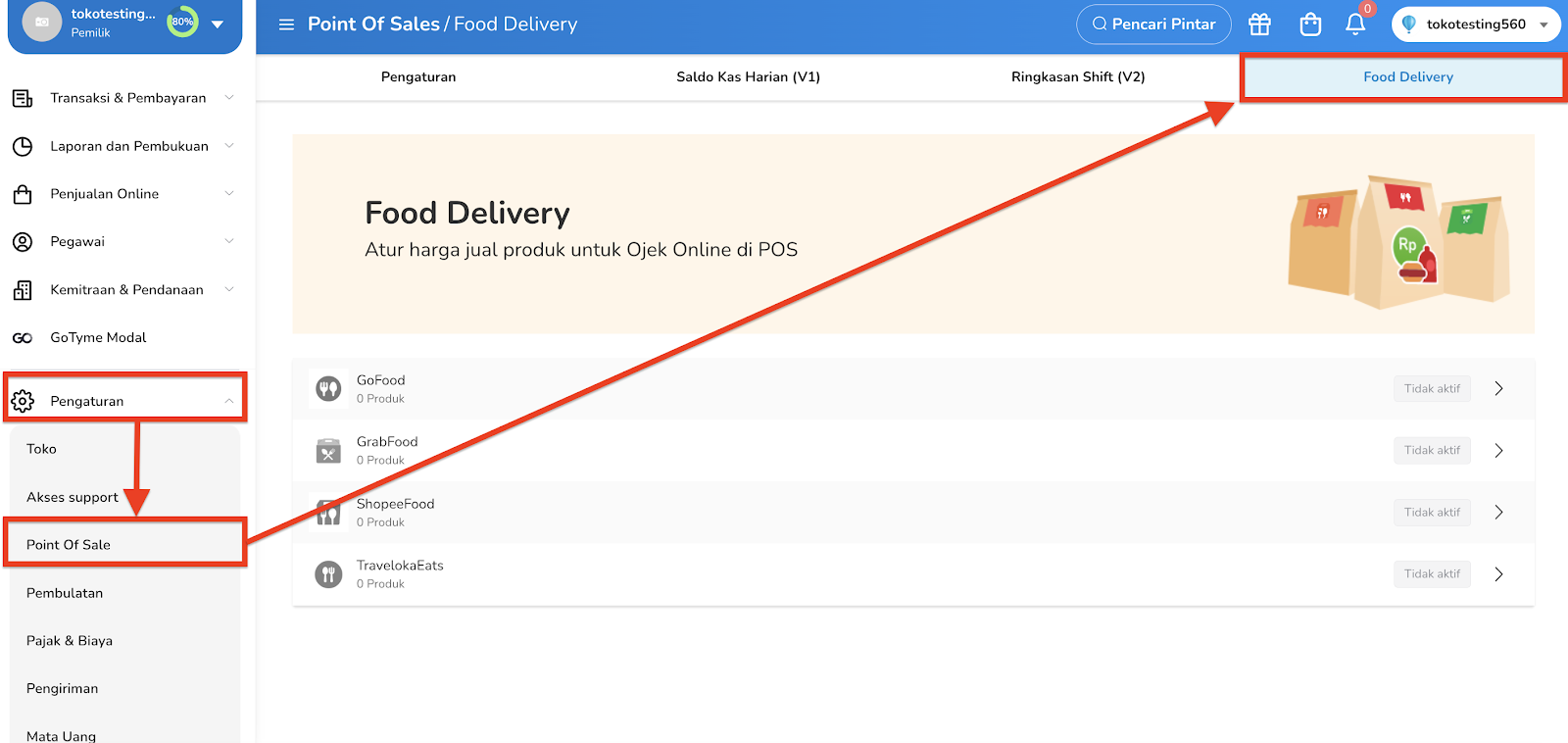Click the Pencari Pintar search button
This screenshot has height=743, width=1568.
tap(1153, 25)
